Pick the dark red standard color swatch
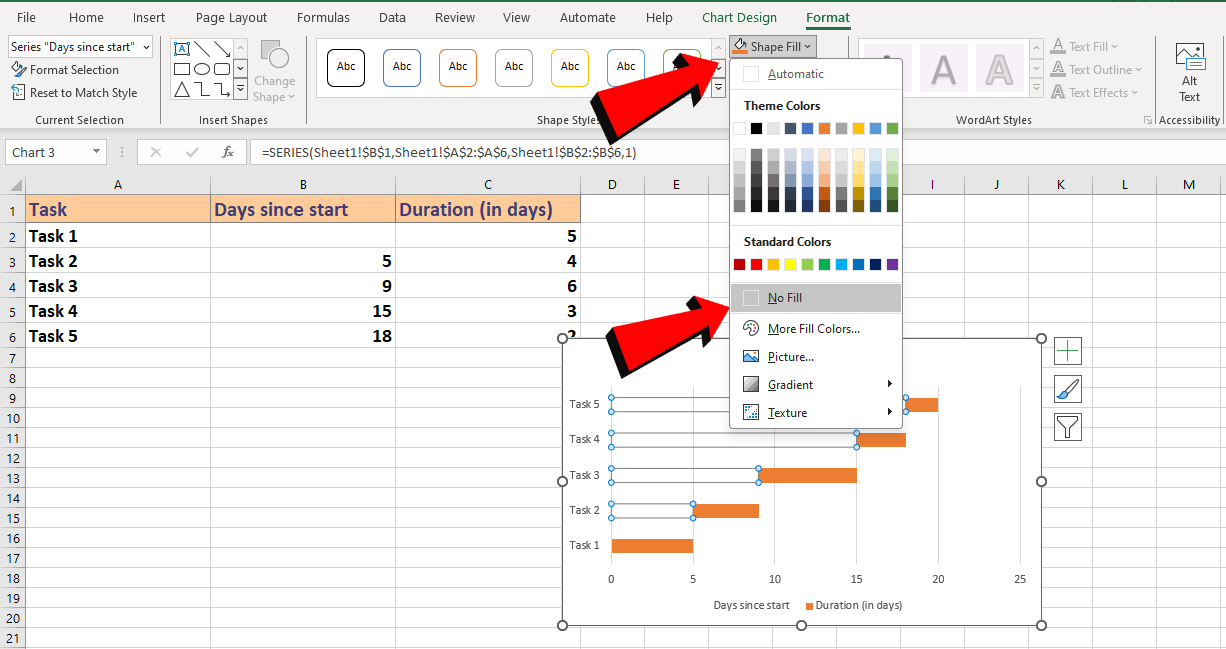This screenshot has height=649, width=1226. [x=737, y=263]
